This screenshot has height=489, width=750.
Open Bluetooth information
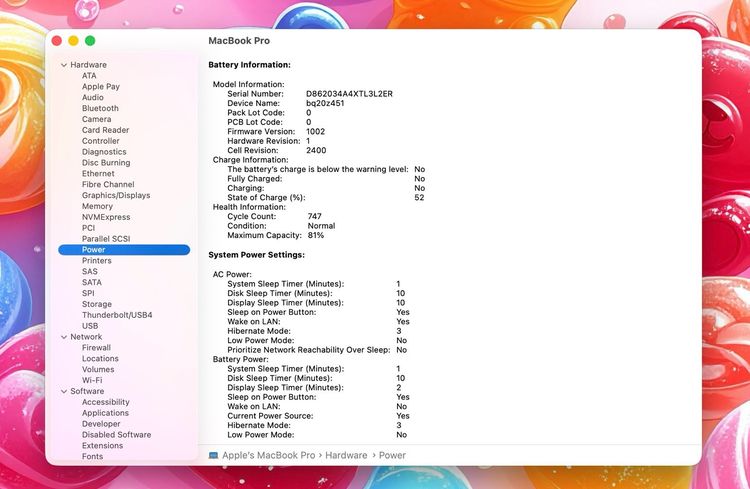(100, 108)
